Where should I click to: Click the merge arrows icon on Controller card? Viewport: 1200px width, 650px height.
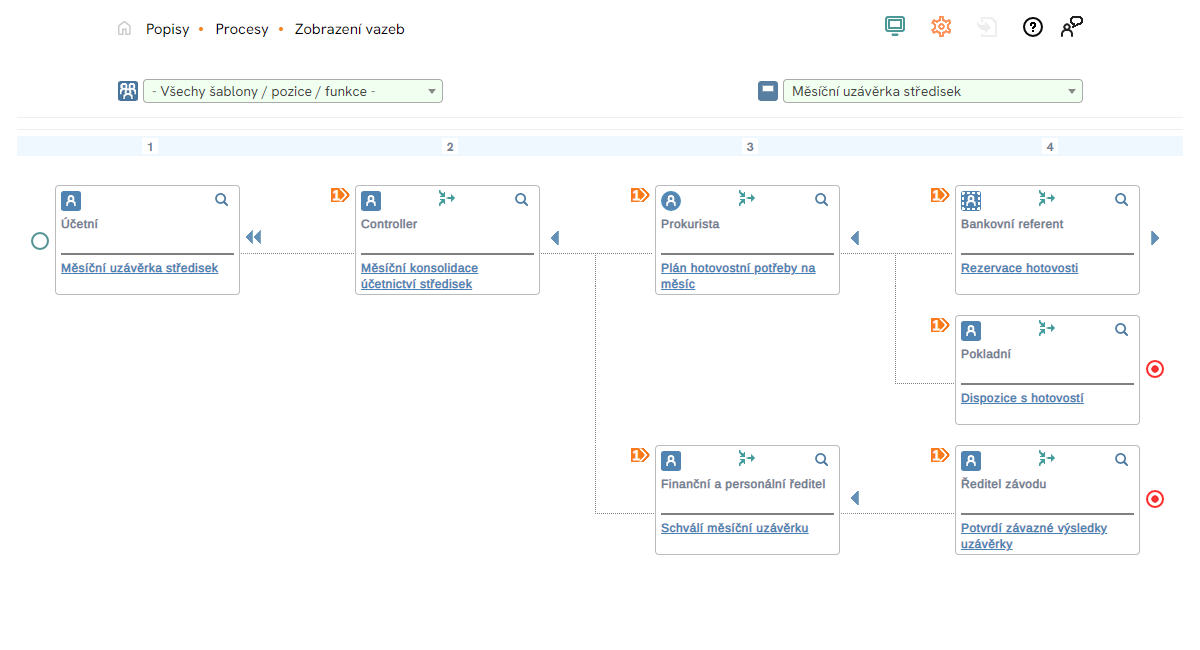pyautogui.click(x=447, y=199)
